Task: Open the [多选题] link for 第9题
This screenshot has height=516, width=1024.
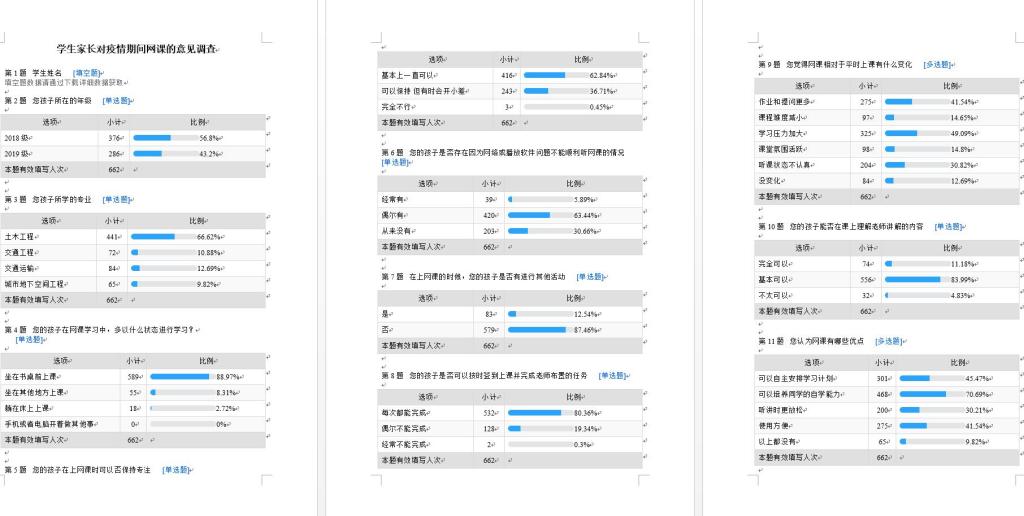Action: click(x=940, y=65)
